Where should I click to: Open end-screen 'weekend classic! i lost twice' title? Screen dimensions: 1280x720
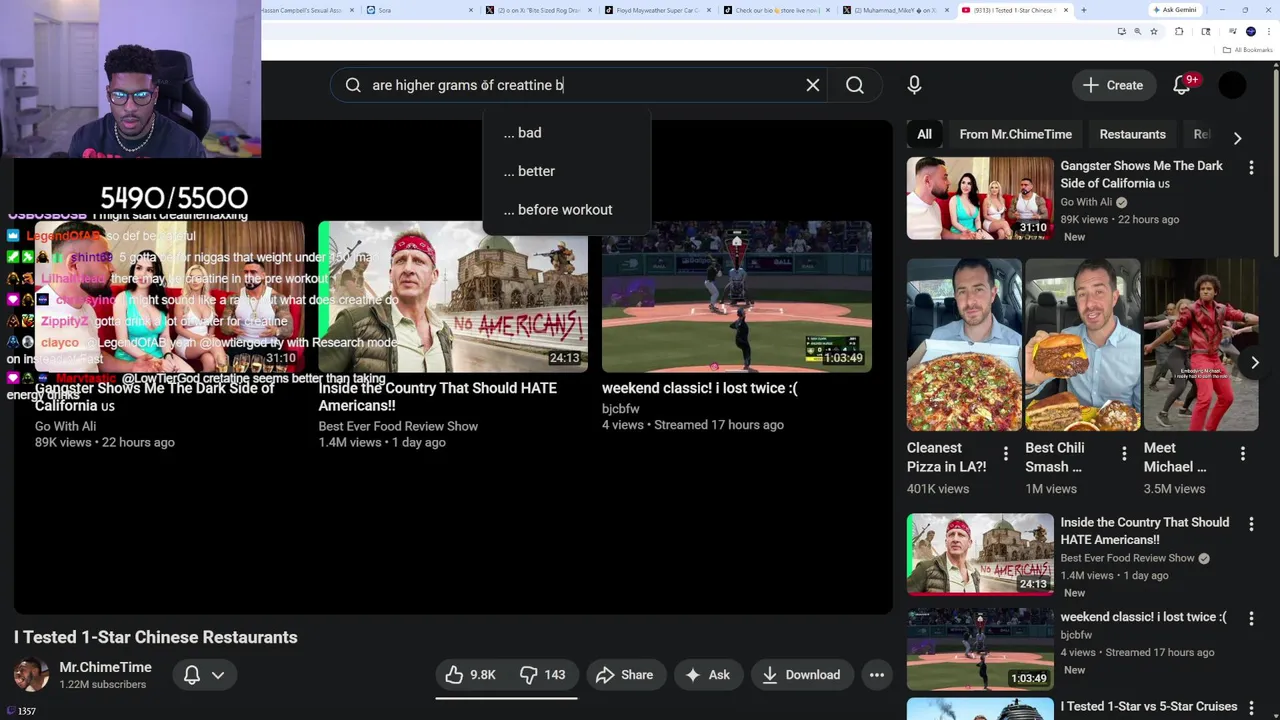[700, 388]
